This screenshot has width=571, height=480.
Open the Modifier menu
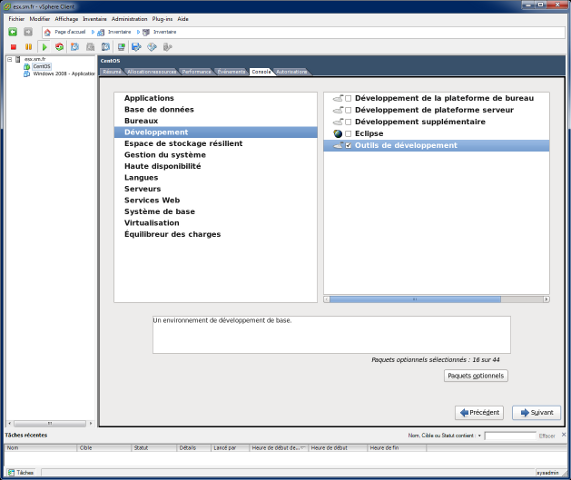(x=39, y=19)
